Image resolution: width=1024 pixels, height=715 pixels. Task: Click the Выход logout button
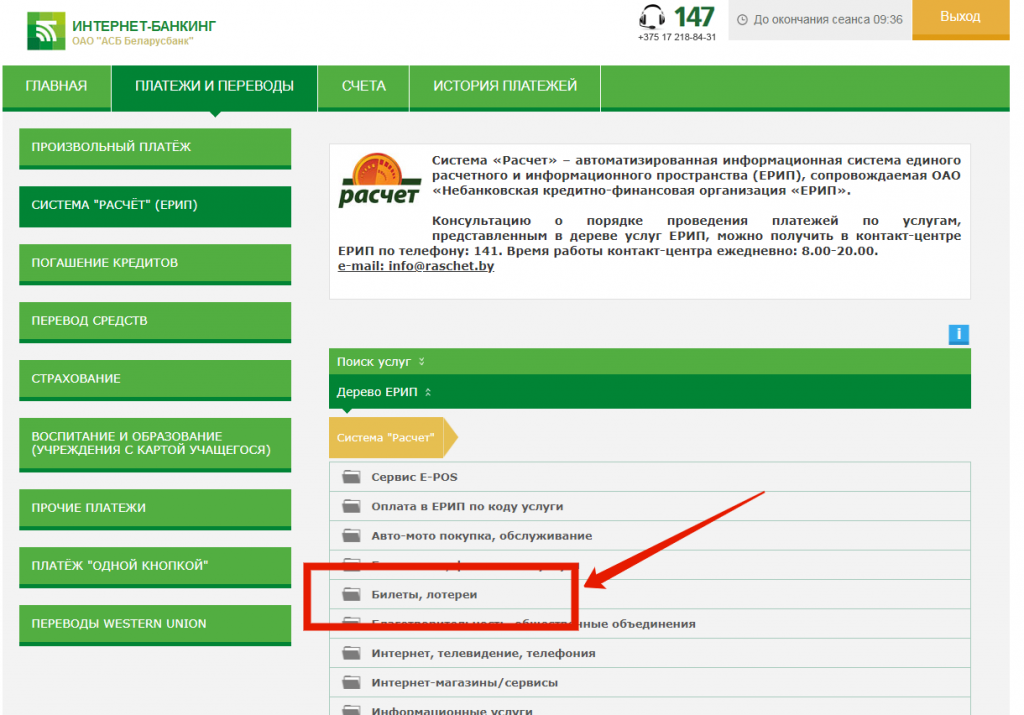click(x=961, y=19)
